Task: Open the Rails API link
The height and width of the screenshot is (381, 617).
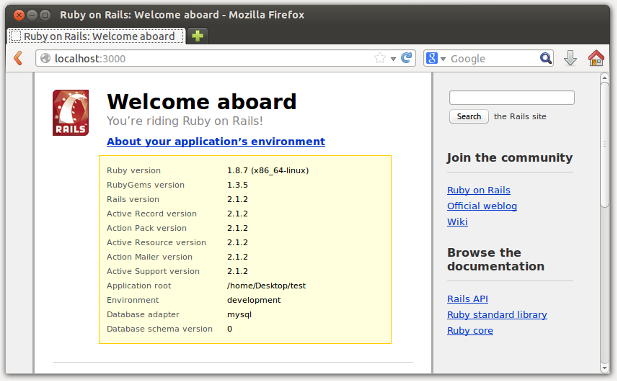Action: 467,299
